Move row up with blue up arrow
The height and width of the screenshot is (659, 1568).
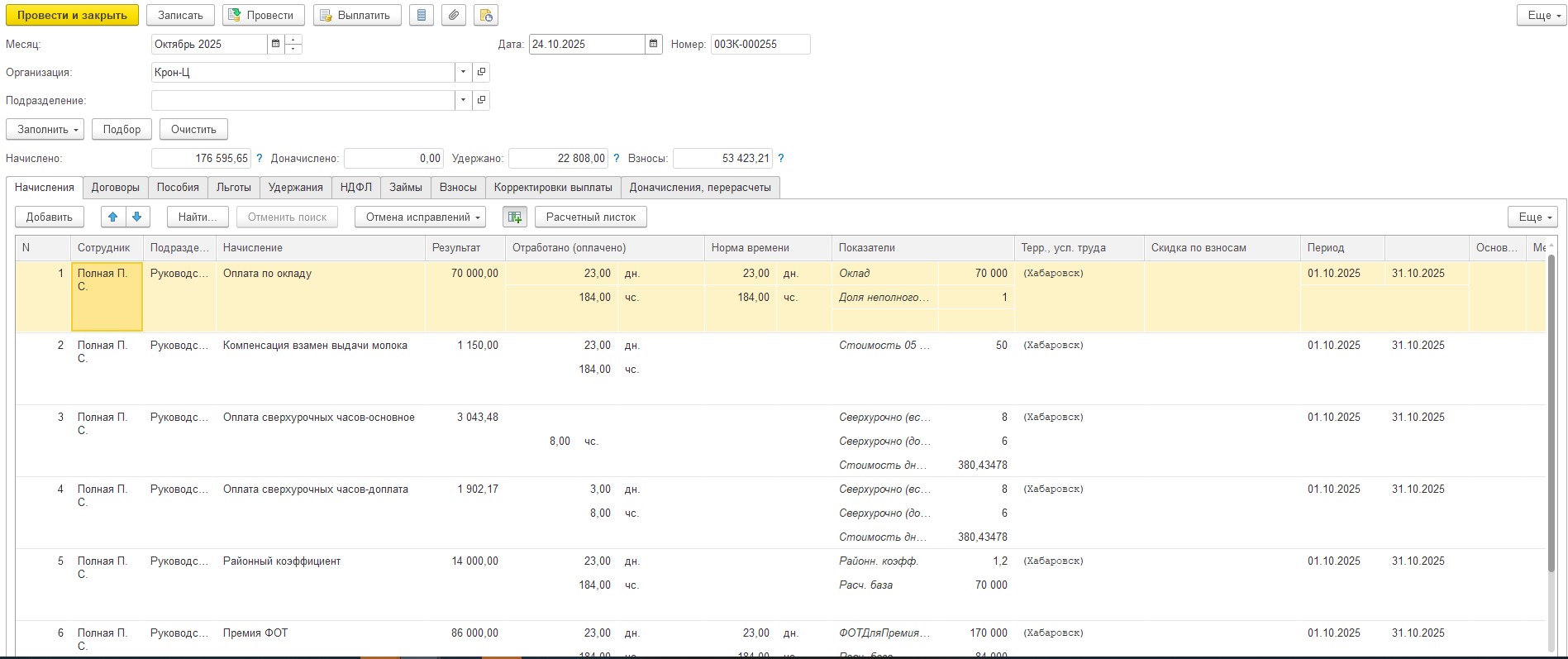[x=113, y=217]
